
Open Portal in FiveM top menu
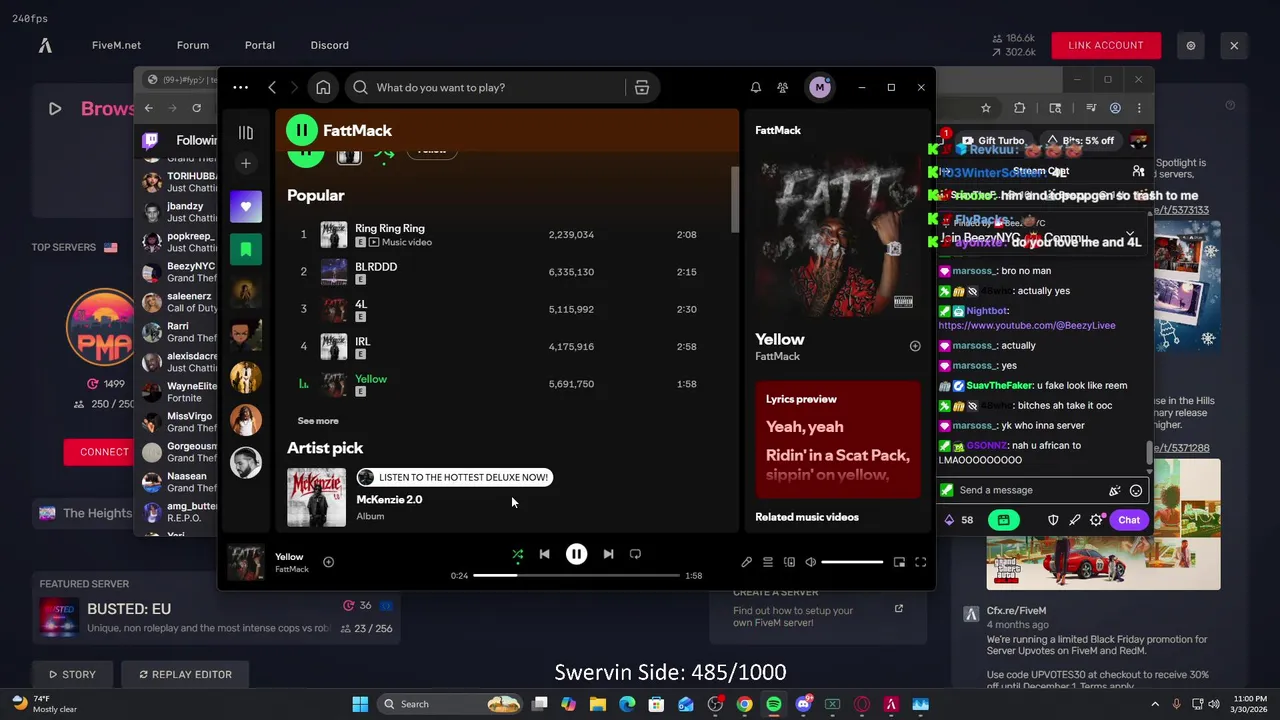tap(260, 45)
